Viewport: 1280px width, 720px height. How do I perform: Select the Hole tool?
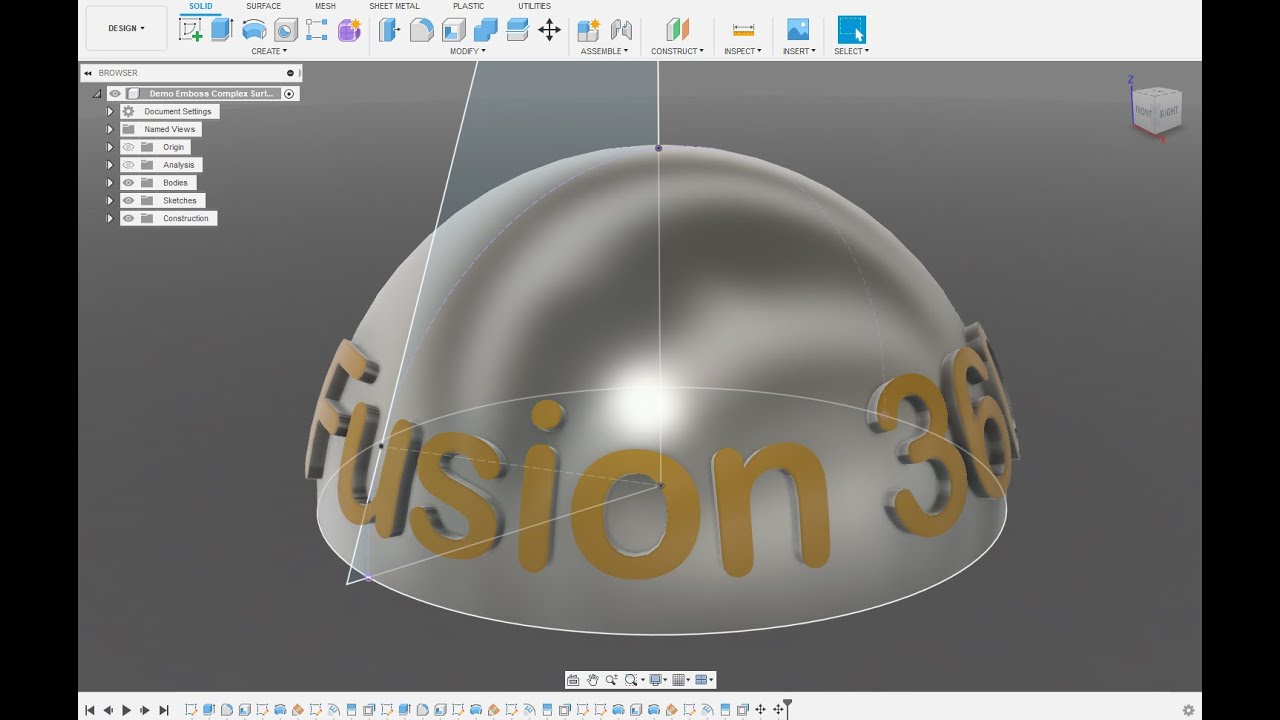pos(286,30)
